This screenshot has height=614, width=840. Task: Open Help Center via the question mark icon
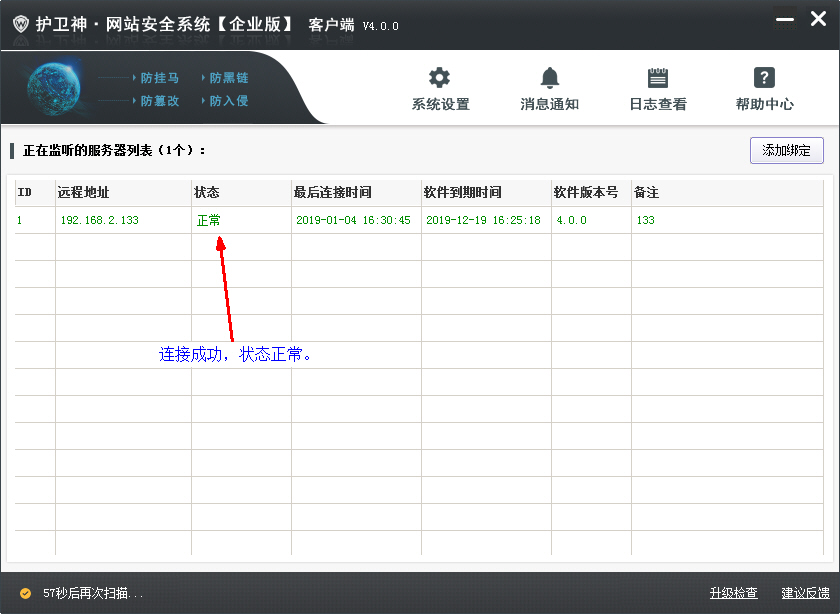764,79
